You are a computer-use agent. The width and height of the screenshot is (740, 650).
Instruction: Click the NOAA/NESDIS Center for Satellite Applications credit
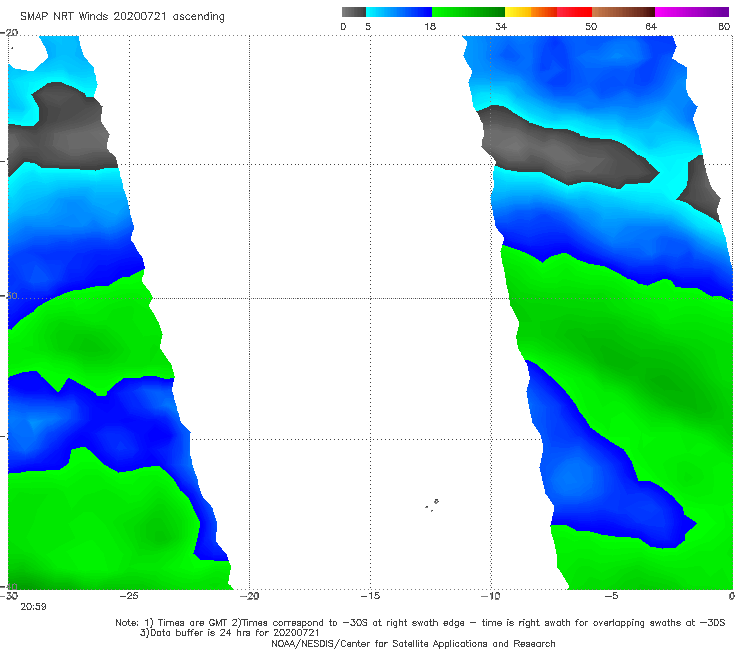point(413,643)
